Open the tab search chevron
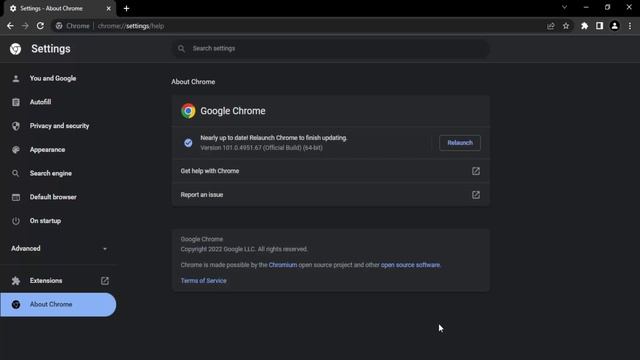This screenshot has width=640, height=360. (x=564, y=7)
